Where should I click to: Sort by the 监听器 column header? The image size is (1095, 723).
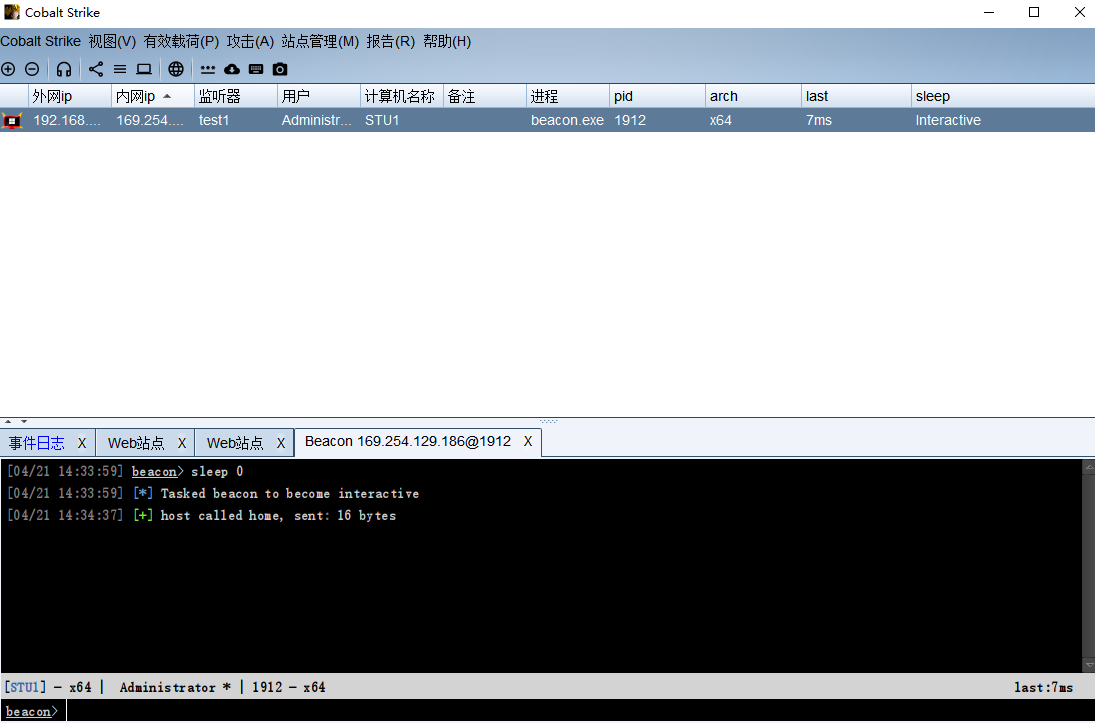[236, 96]
